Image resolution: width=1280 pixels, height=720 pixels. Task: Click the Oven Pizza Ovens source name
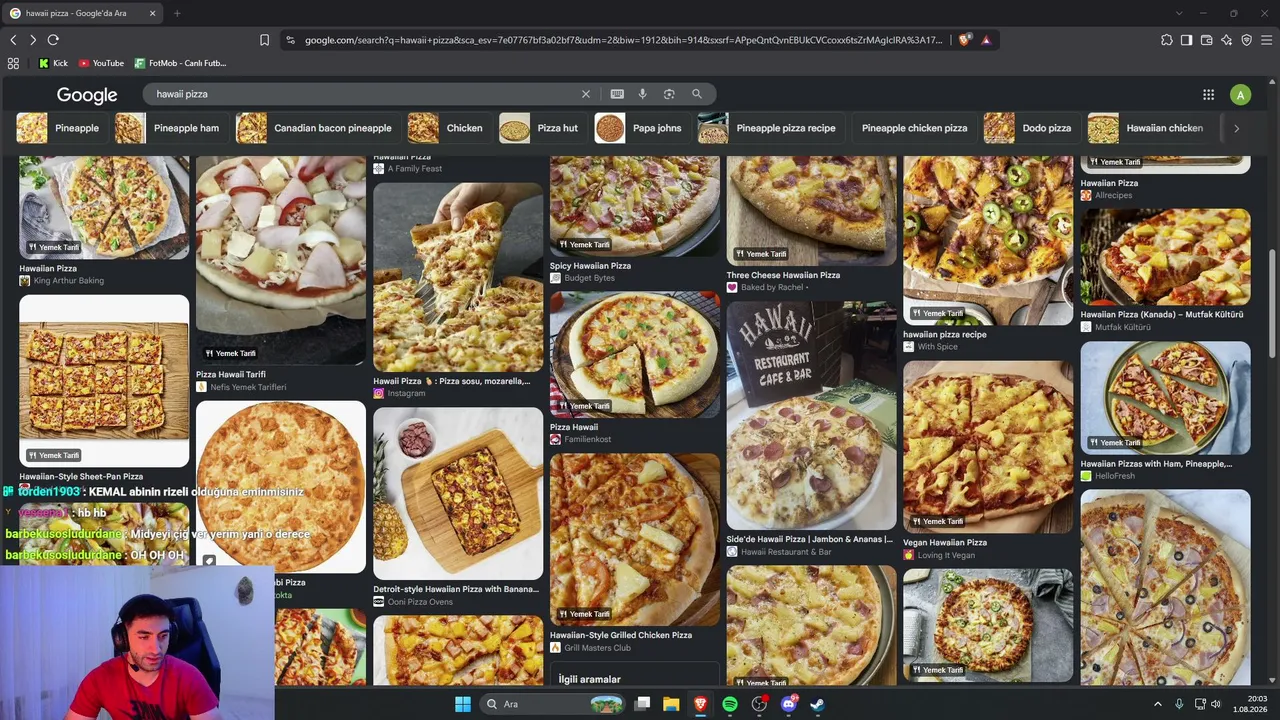click(420, 602)
